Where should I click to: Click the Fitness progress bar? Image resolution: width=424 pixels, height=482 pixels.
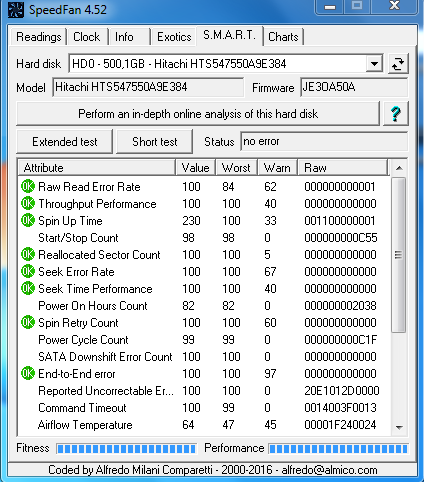pos(126,449)
